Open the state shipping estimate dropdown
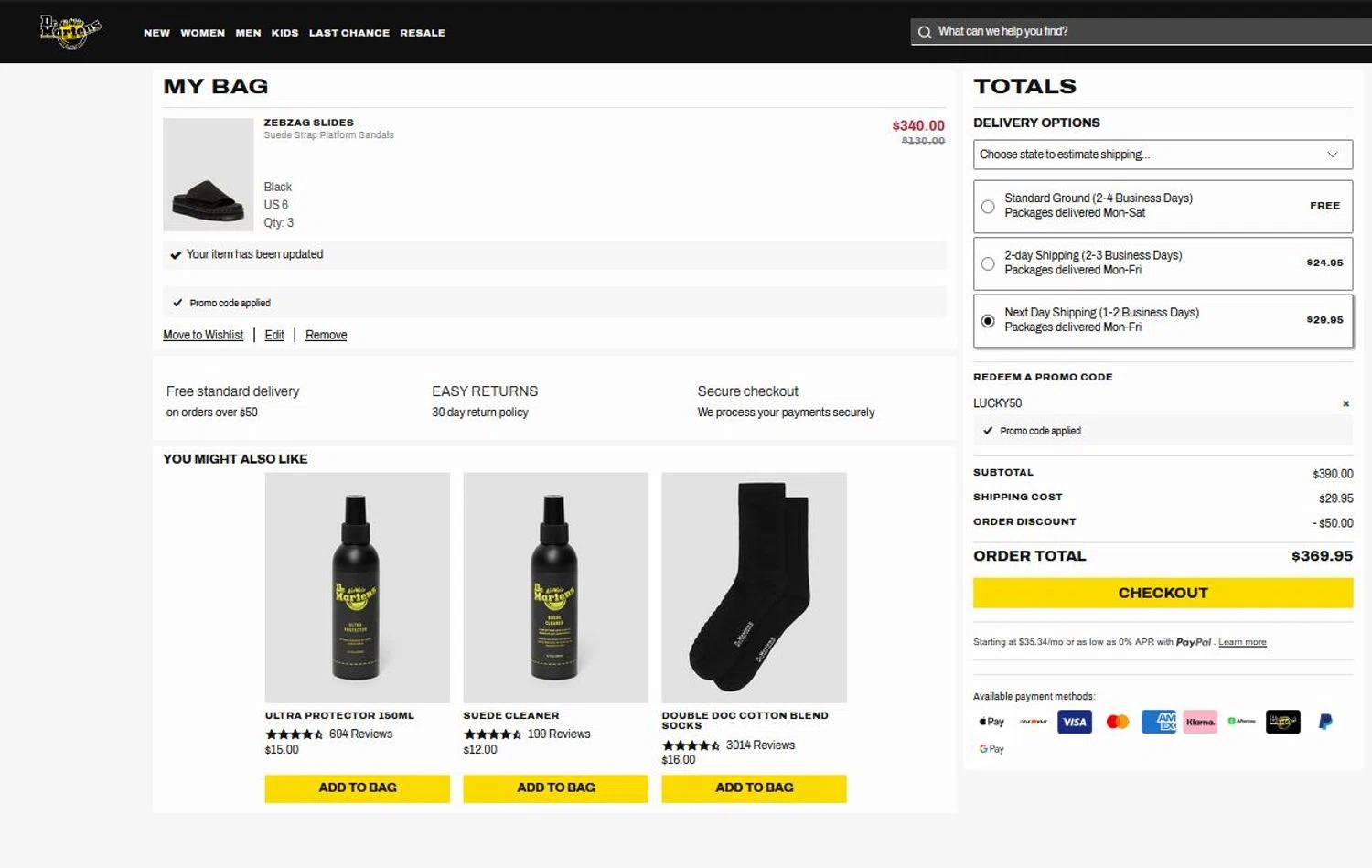Viewport: 1372px width, 868px height. [x=1163, y=155]
